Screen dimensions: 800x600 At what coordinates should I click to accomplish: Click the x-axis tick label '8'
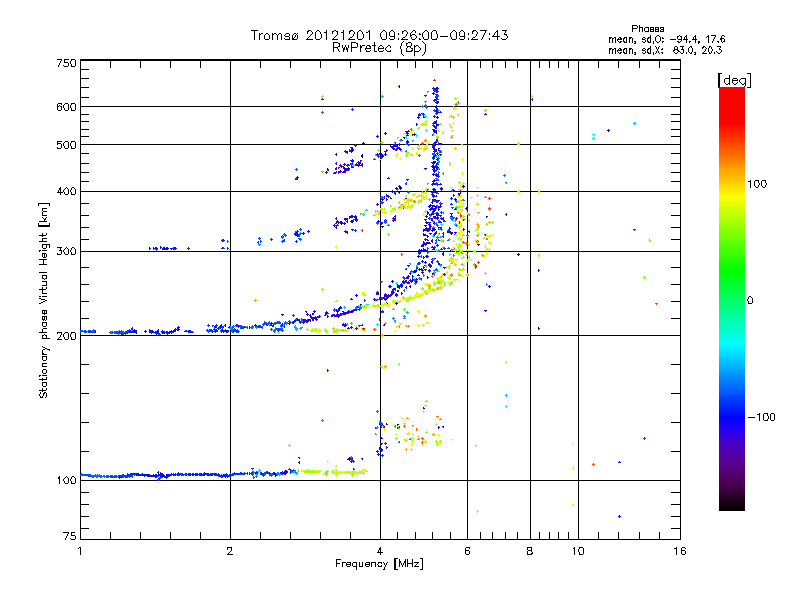click(530, 551)
